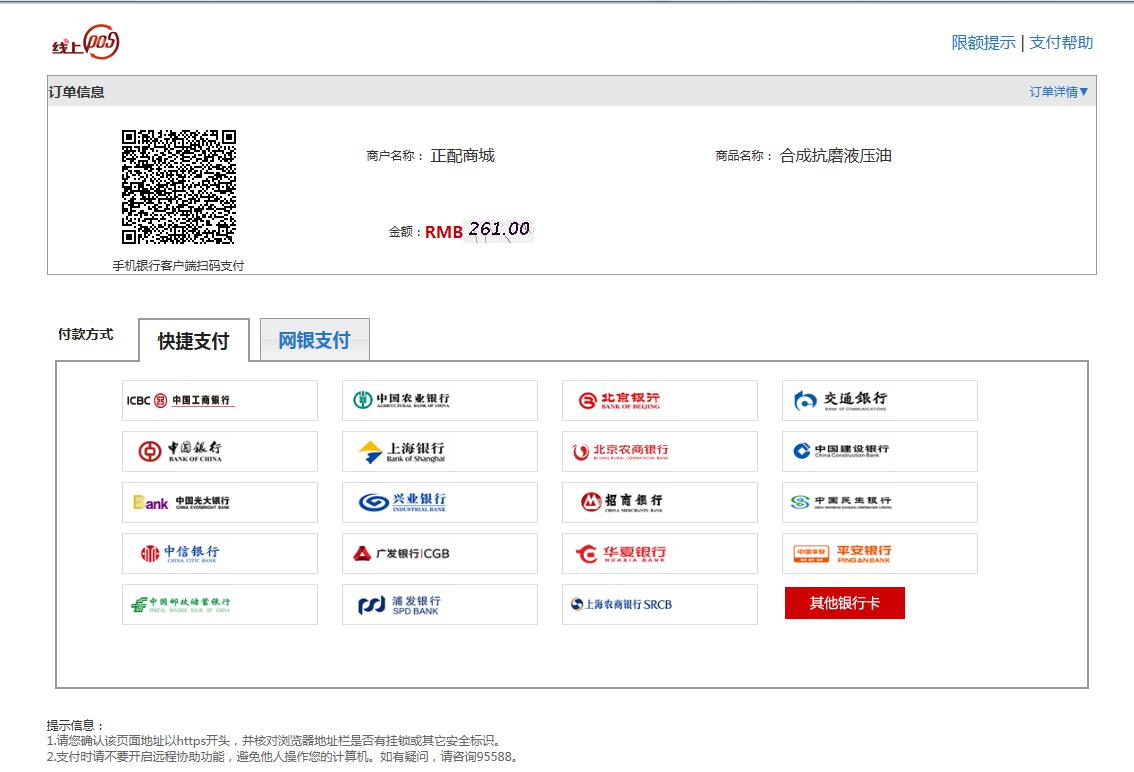Choose 中信银行 China CITIC Bank
Image resolution: width=1134 pixels, height=772 pixels.
pyautogui.click(x=220, y=553)
